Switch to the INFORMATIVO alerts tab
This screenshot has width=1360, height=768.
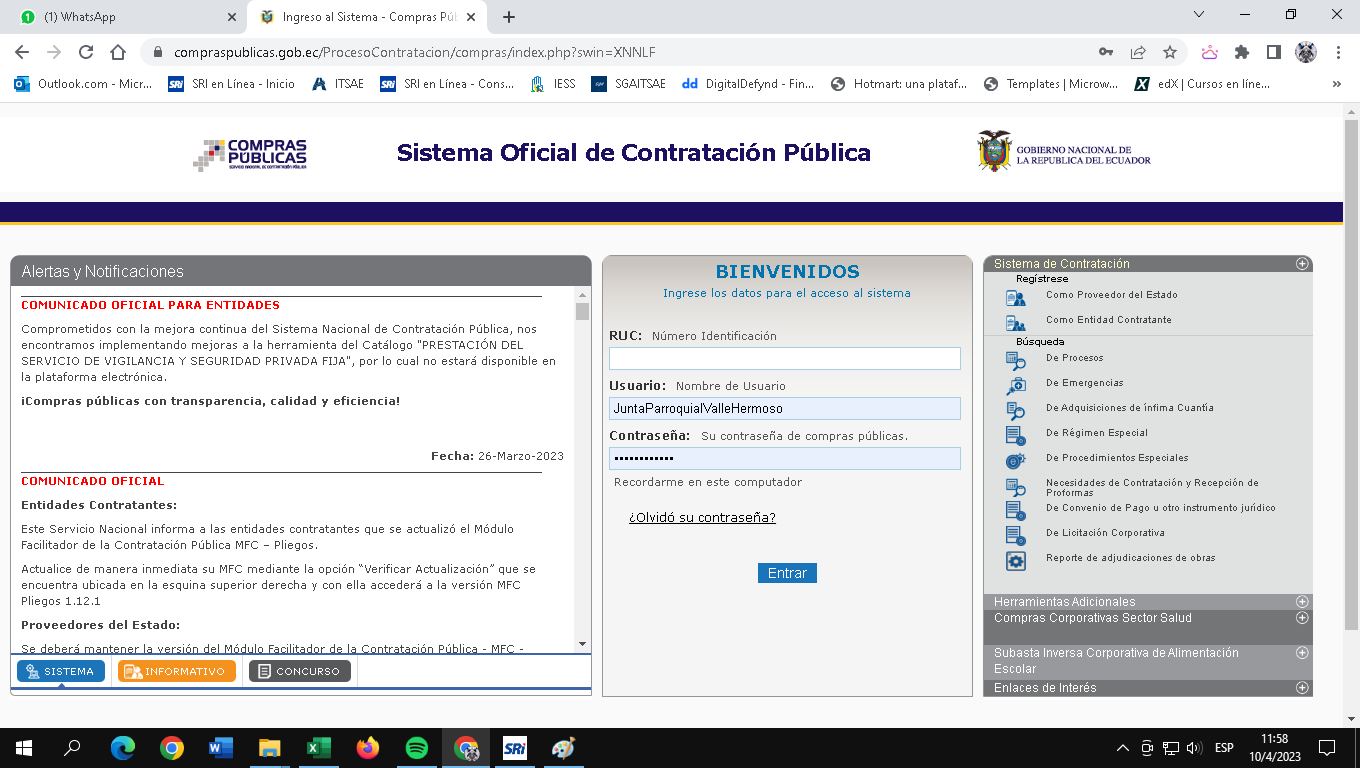tap(177, 671)
